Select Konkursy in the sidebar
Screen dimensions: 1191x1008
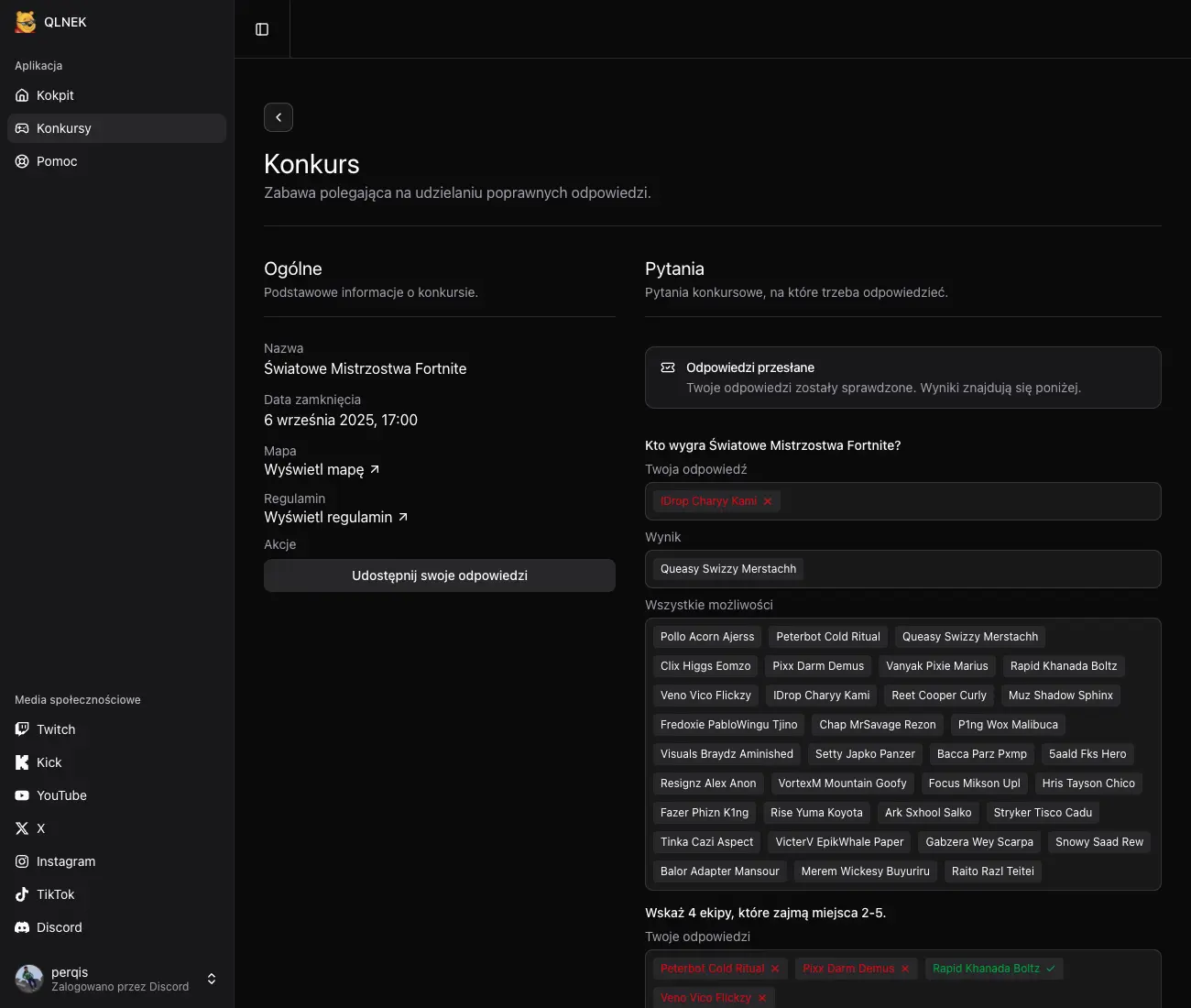pos(64,128)
